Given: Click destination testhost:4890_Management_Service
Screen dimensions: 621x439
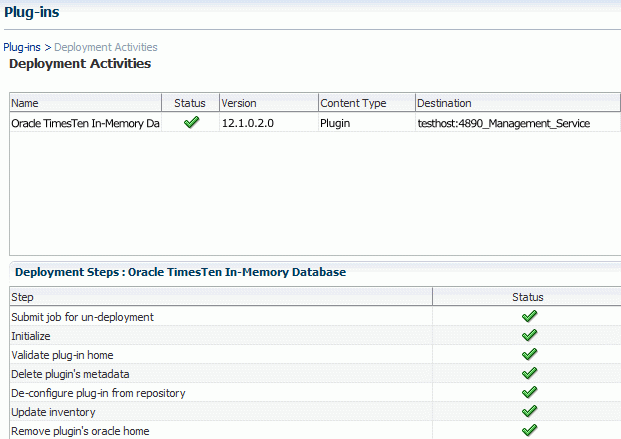Looking at the screenshot, I should pos(504,123).
